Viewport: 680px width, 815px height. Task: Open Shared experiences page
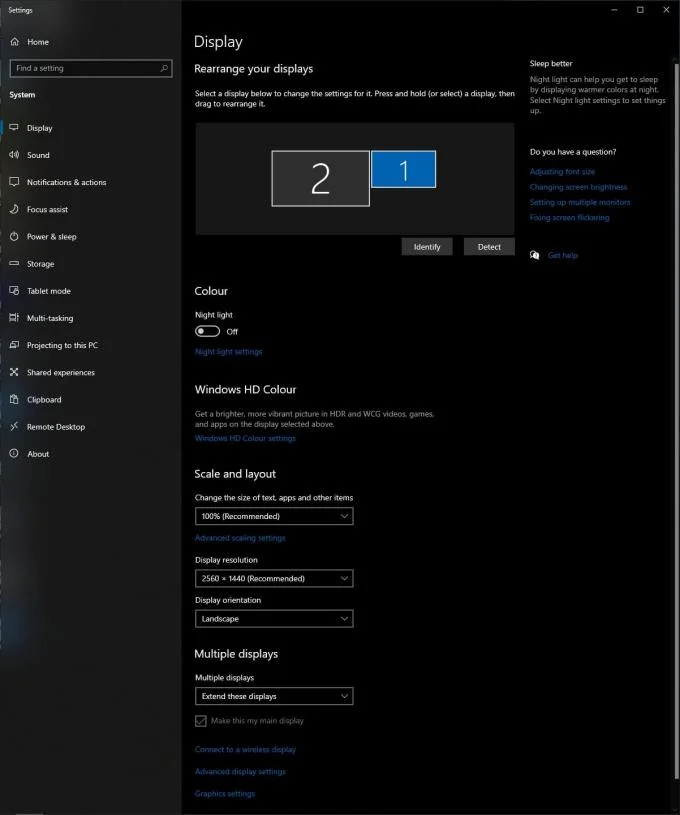coord(61,373)
